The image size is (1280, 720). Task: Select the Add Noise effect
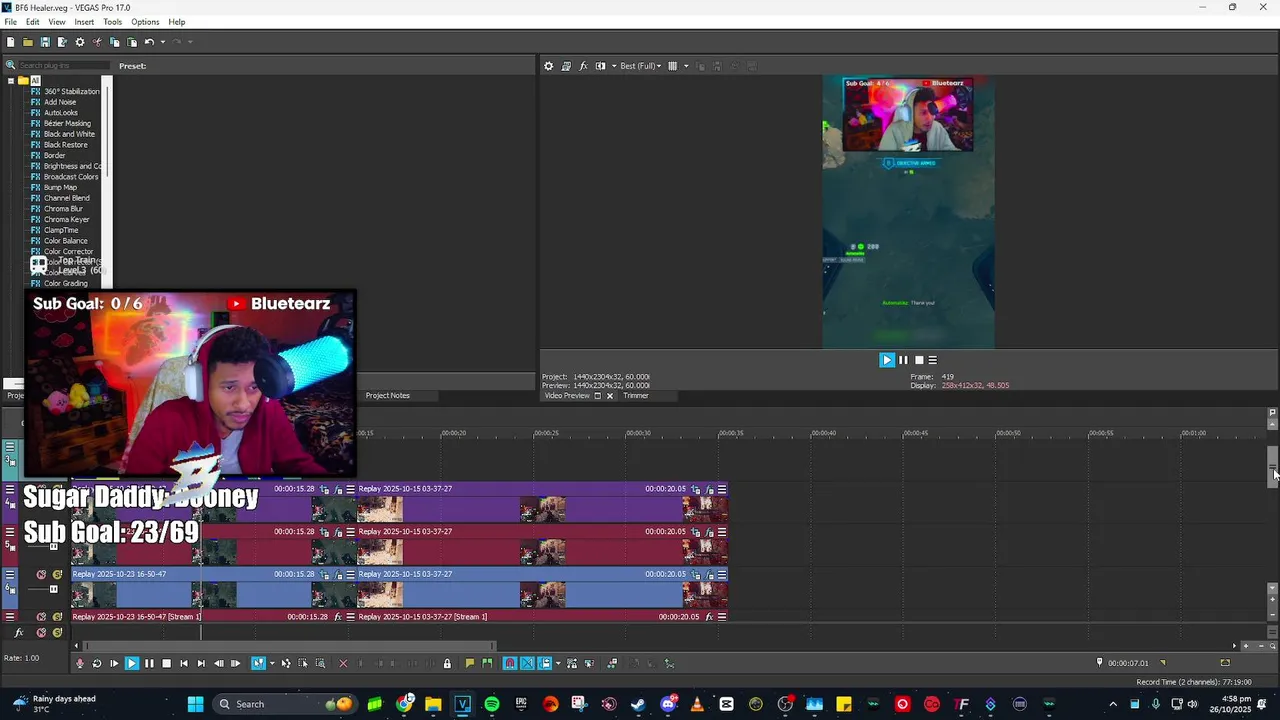[60, 102]
